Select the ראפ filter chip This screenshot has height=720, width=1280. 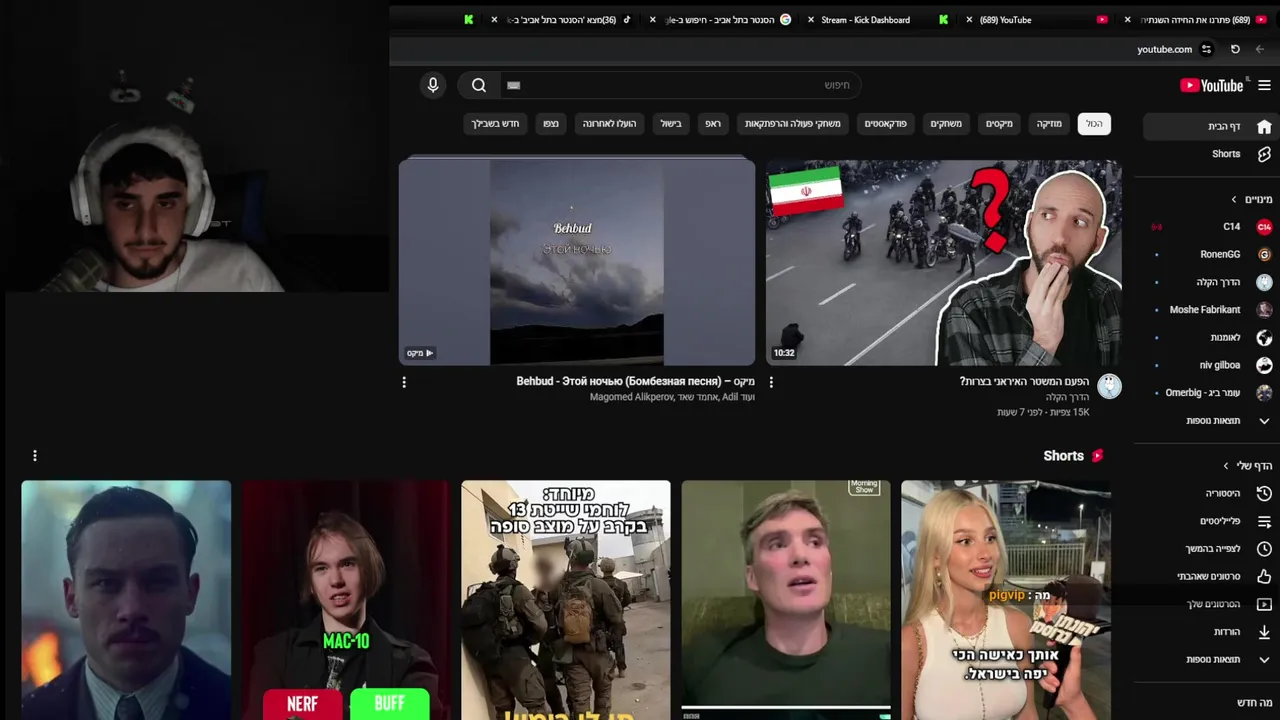click(x=713, y=124)
